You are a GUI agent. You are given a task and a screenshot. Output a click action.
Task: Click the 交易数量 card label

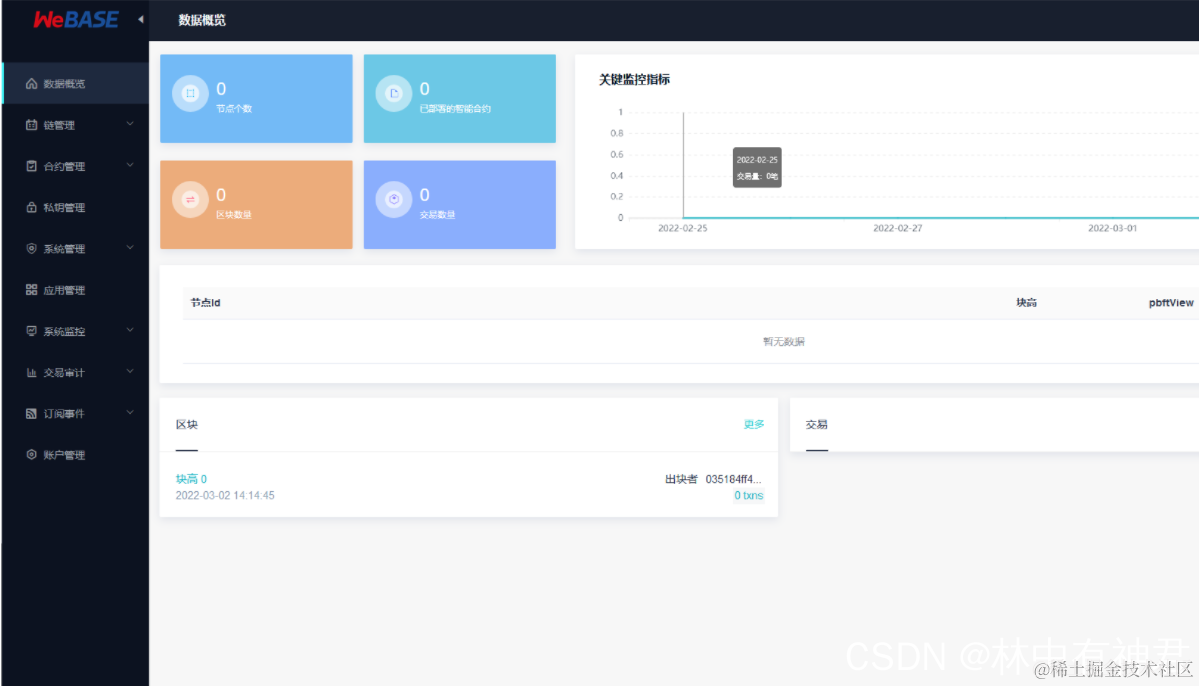pos(438,215)
